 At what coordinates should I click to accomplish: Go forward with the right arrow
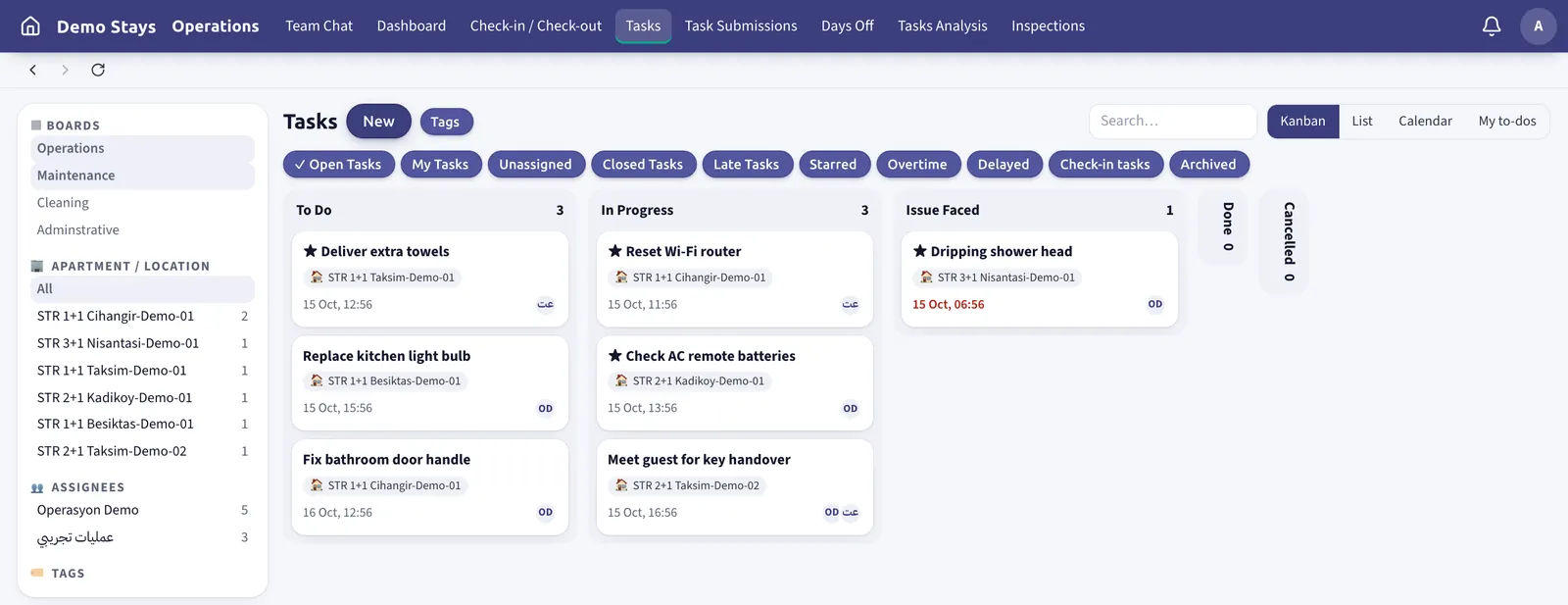65,70
